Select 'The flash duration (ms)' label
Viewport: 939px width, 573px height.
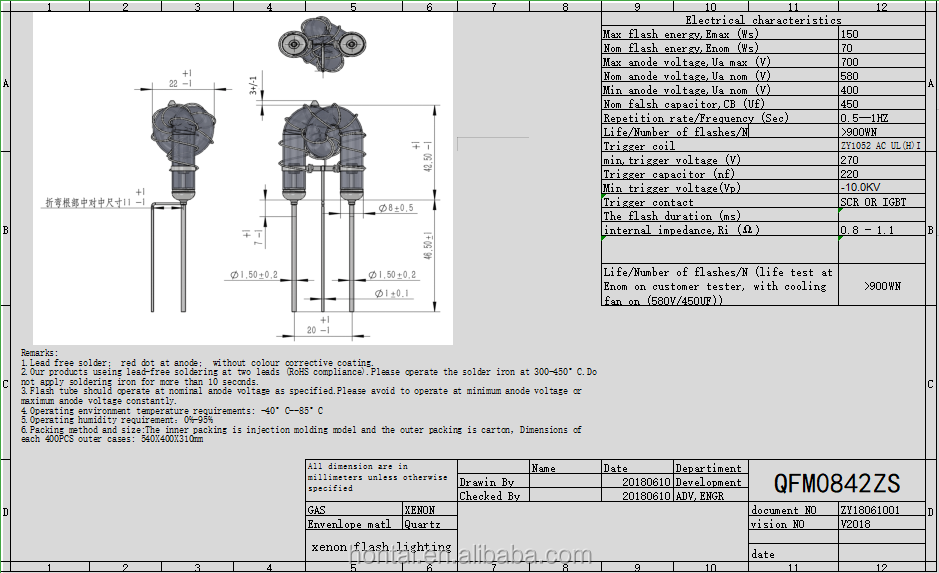(x=672, y=216)
